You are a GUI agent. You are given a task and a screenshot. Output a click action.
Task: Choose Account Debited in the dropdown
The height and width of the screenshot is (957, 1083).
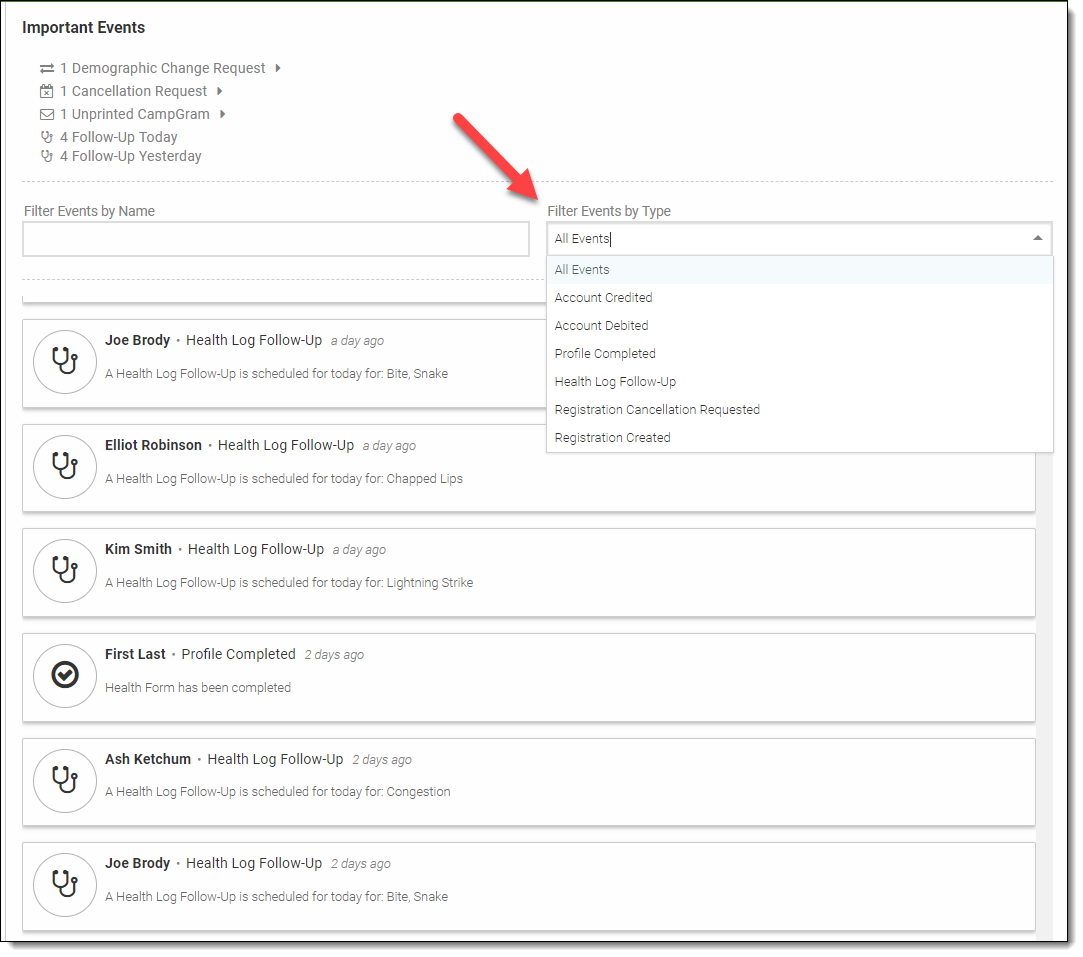coord(601,326)
